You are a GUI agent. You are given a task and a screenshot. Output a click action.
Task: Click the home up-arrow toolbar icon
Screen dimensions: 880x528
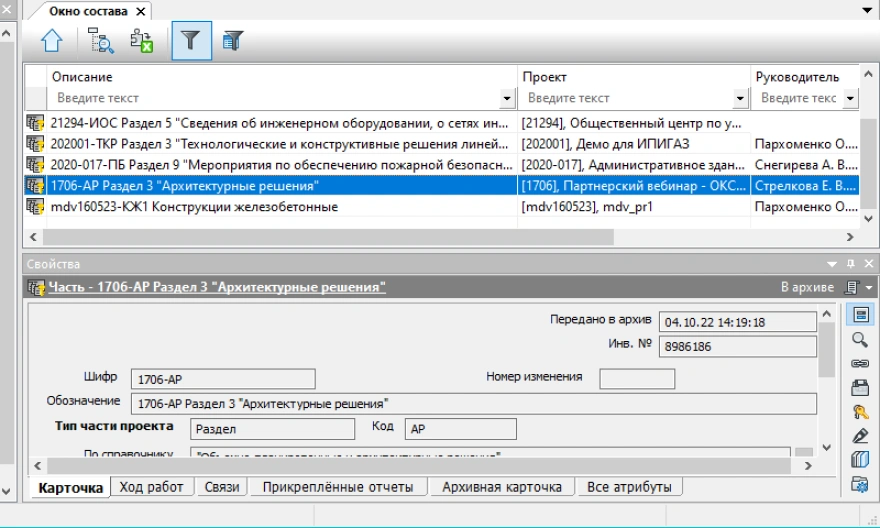(x=52, y=41)
